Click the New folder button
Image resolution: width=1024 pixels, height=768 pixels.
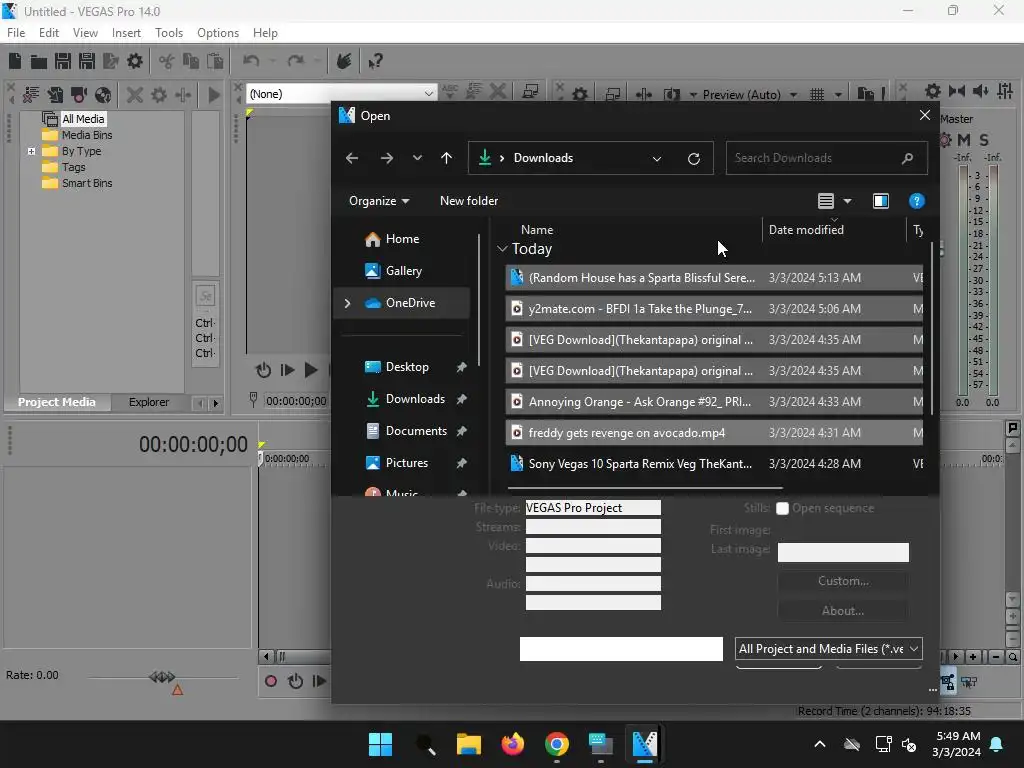pyautogui.click(x=469, y=201)
